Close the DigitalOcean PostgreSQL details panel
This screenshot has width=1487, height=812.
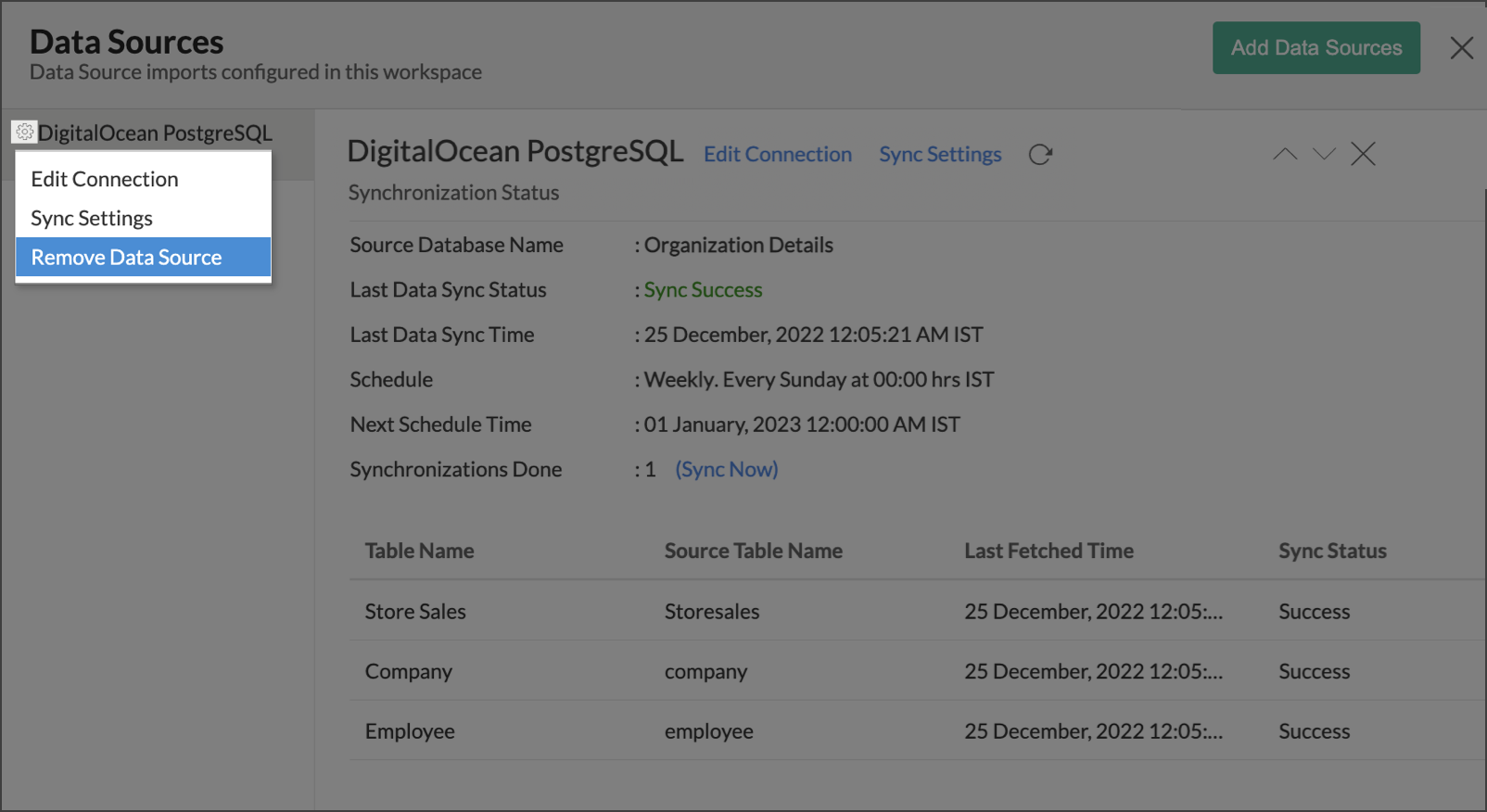coord(1363,154)
